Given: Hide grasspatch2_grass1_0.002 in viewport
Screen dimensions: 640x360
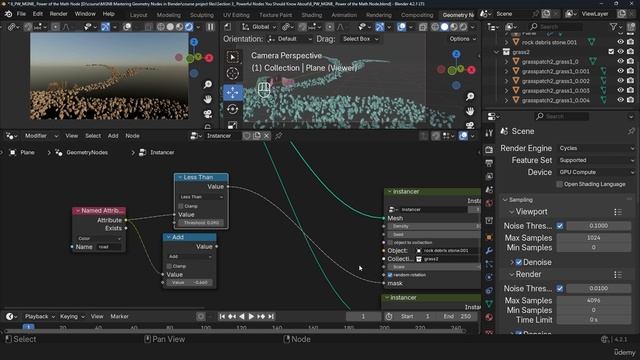Looking at the screenshot, I should pyautogui.click(x=620, y=81).
